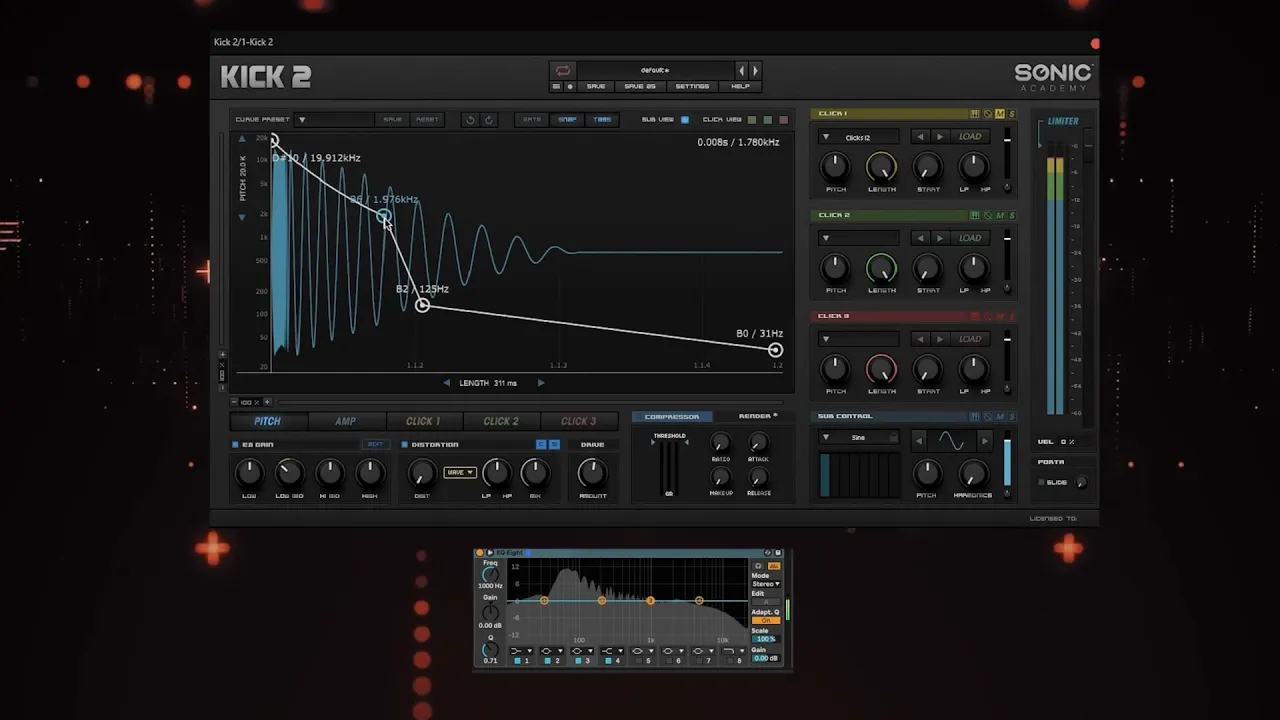Click the Click 1 level slider
The width and height of the screenshot is (1280, 720).
(x=1007, y=153)
